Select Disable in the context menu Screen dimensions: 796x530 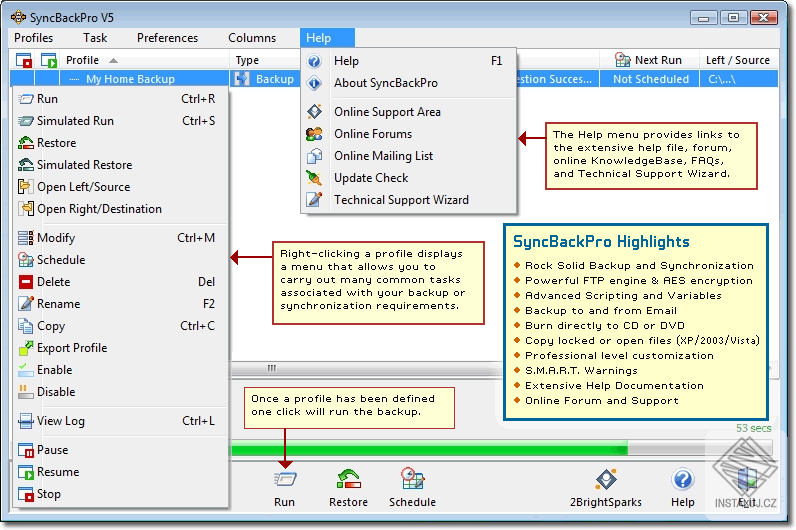point(120,392)
